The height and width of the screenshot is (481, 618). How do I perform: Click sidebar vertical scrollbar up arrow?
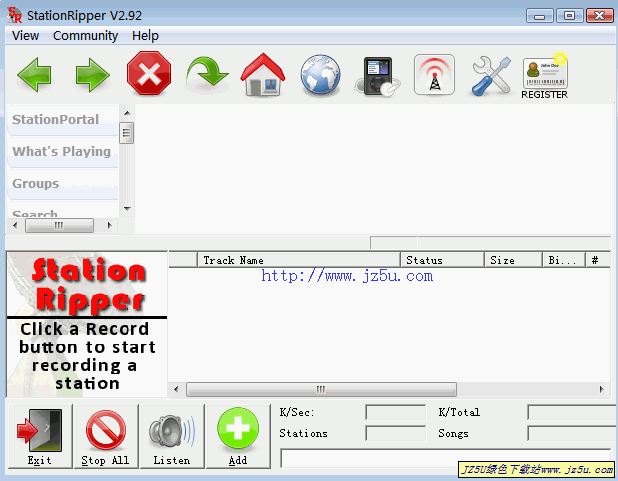127,114
